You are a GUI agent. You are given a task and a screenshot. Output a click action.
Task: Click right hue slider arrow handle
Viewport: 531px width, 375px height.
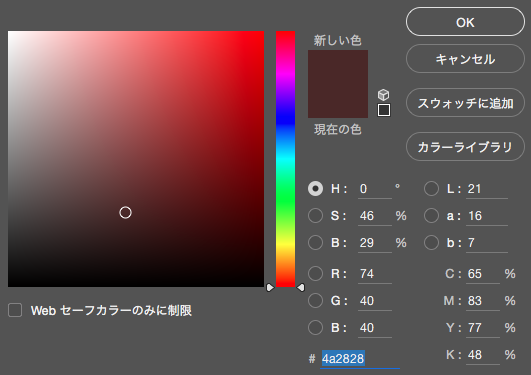301,288
